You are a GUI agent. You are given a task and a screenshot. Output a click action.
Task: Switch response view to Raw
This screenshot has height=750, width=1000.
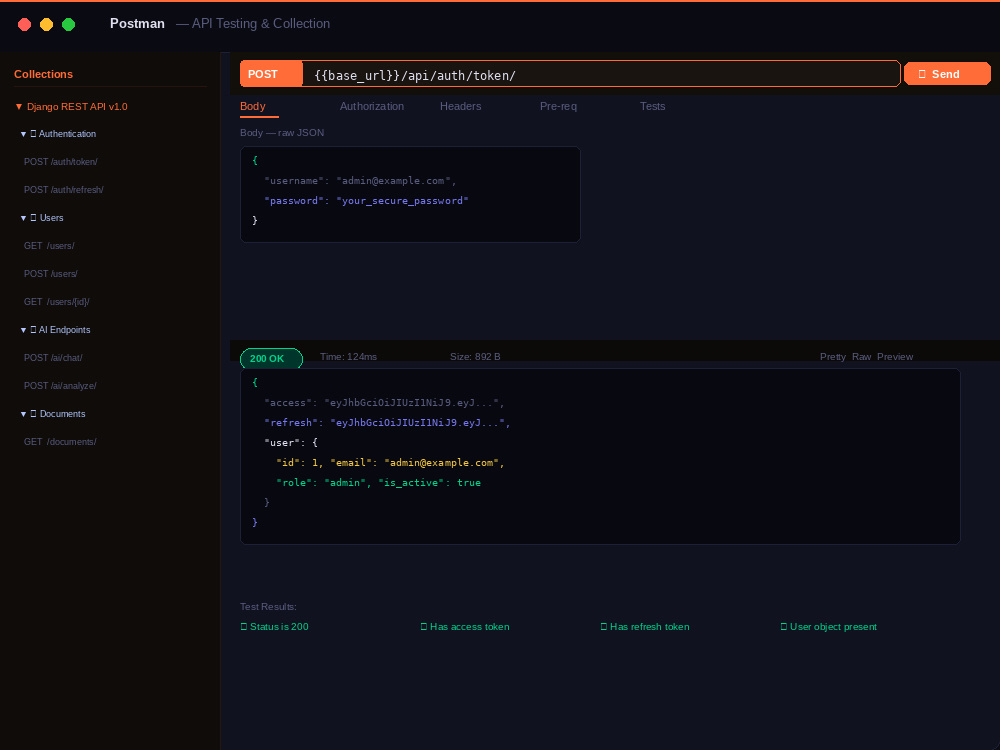click(x=862, y=357)
